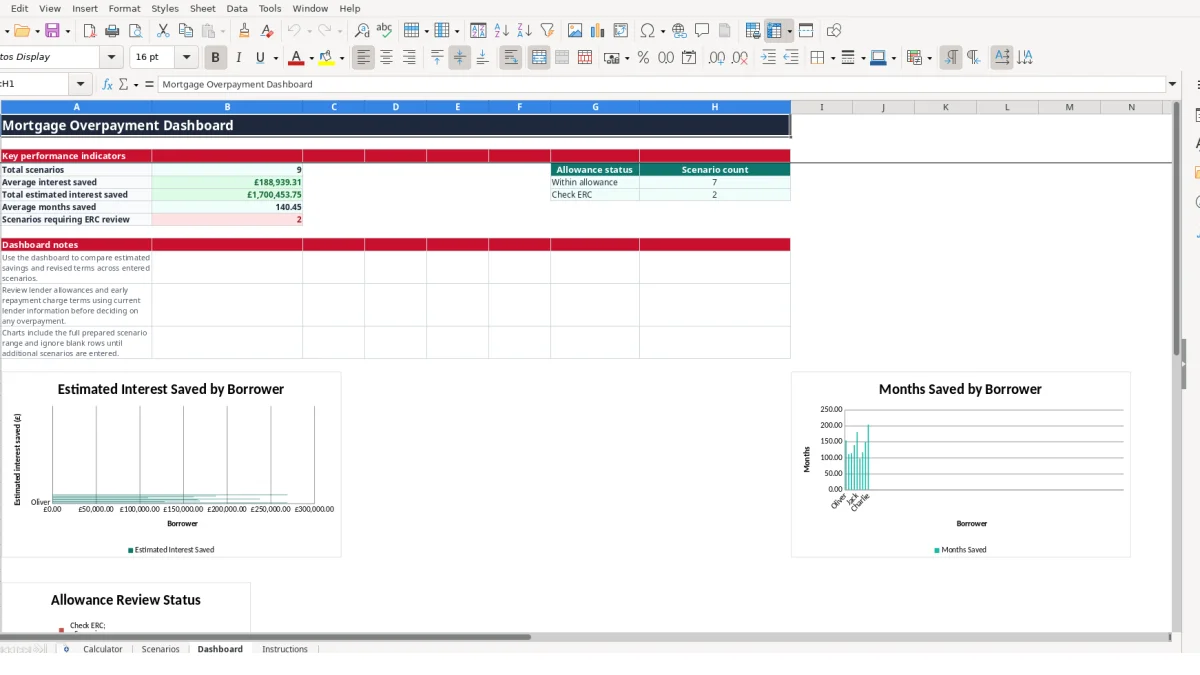Click Delete Decimal Place icon
Screen dimensions: 1200x675
pos(740,58)
